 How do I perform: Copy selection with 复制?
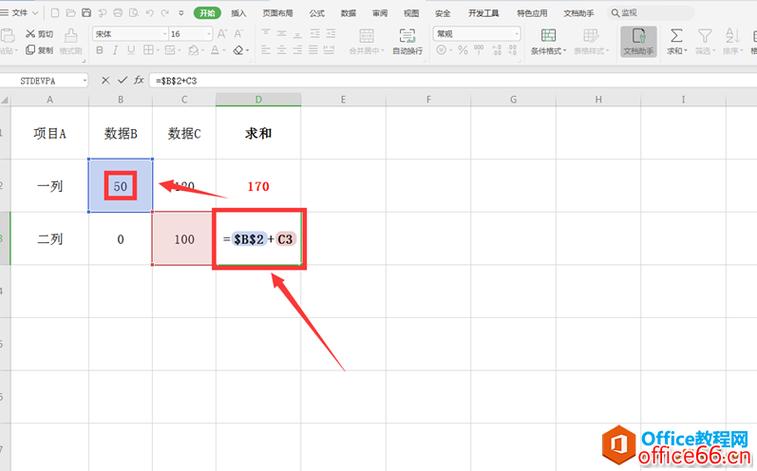(40, 50)
